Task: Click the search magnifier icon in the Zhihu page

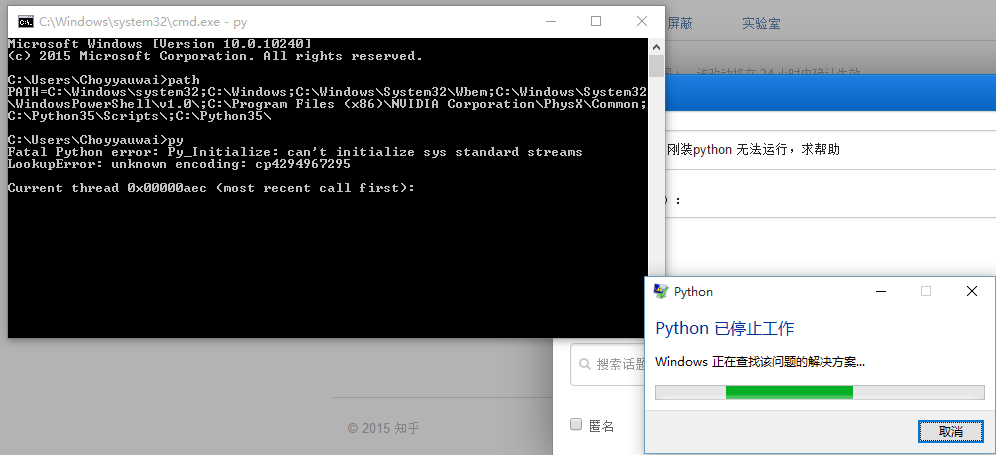Action: [584, 364]
